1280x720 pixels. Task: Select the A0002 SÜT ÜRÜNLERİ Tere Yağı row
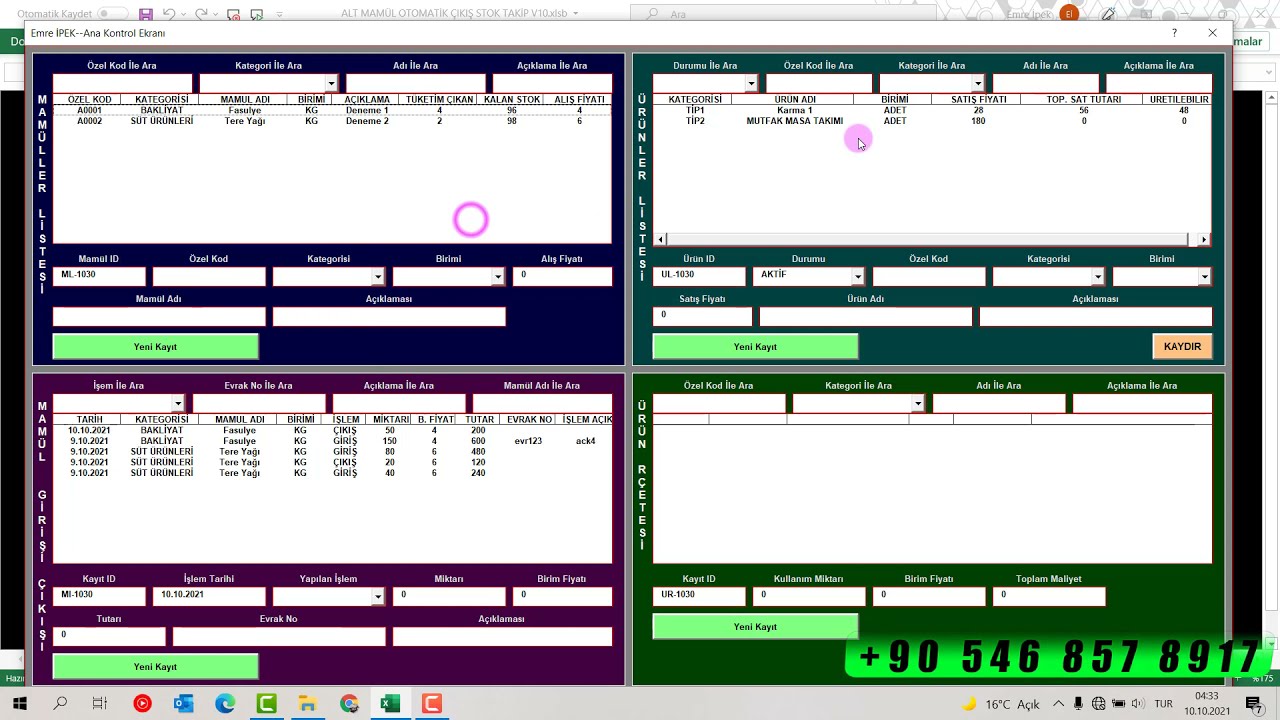click(x=332, y=121)
